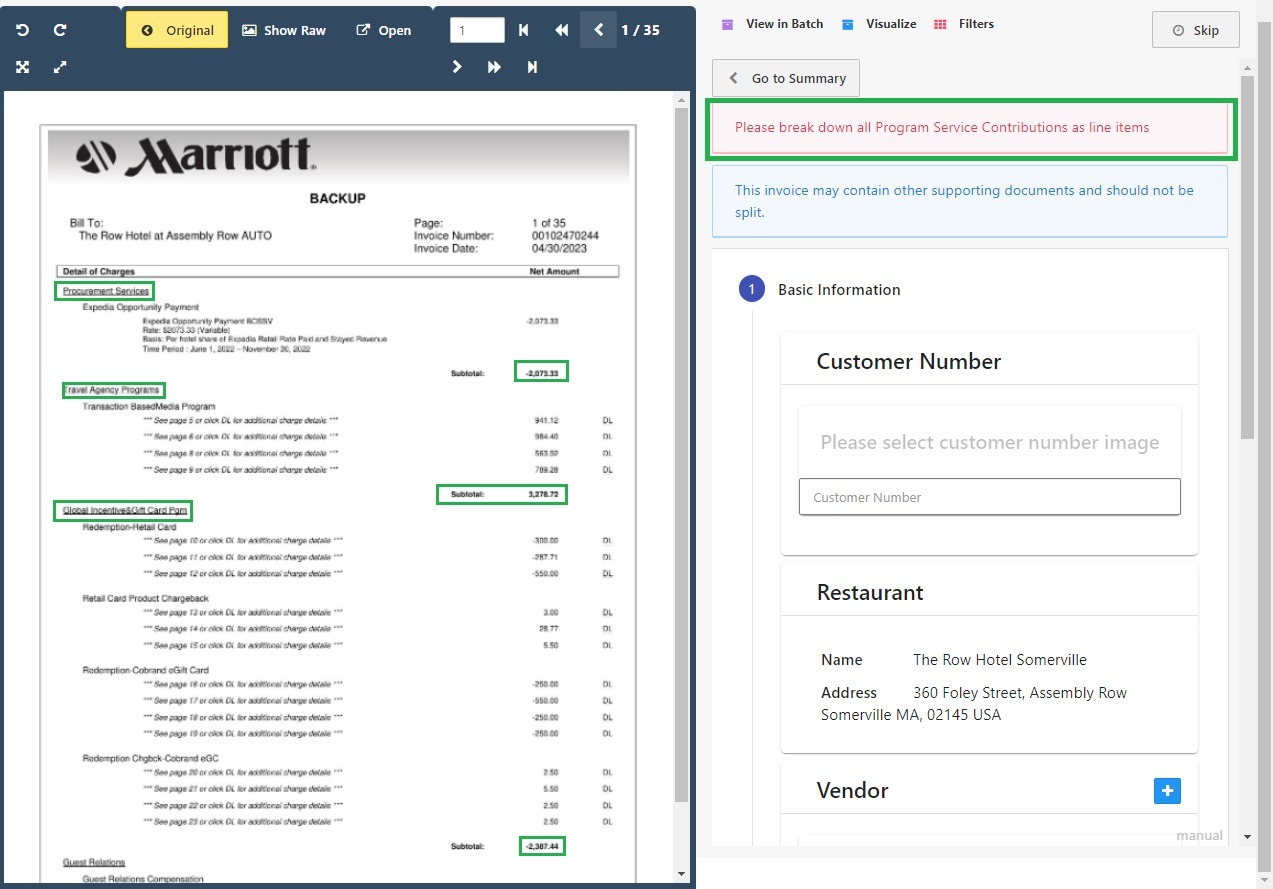Viewport: 1273px width, 889px height.
Task: Click the Redemption-Cobrand eGift Card subheading
Action: (145, 670)
